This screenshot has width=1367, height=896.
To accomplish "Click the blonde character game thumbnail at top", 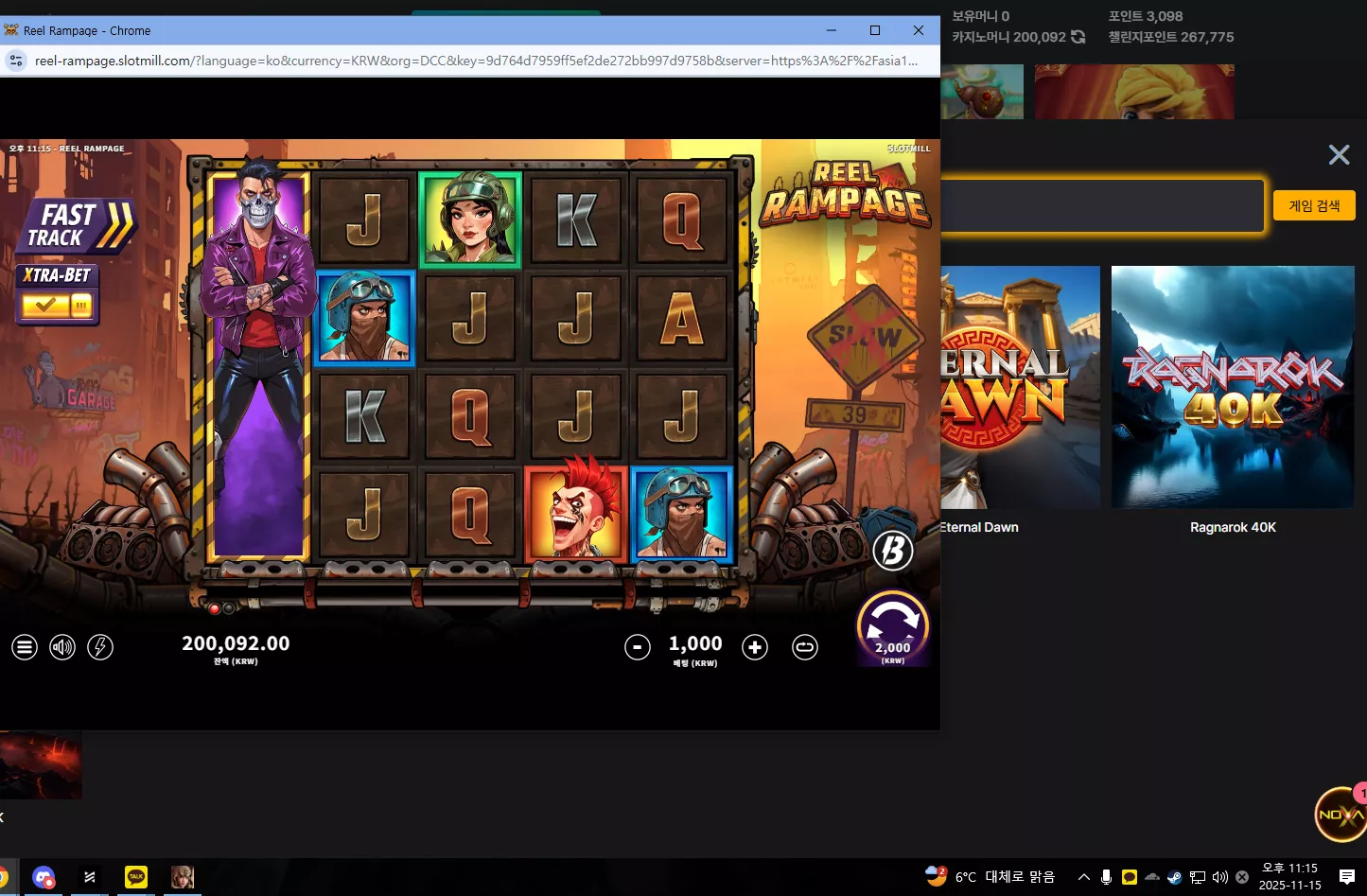I will (1134, 92).
